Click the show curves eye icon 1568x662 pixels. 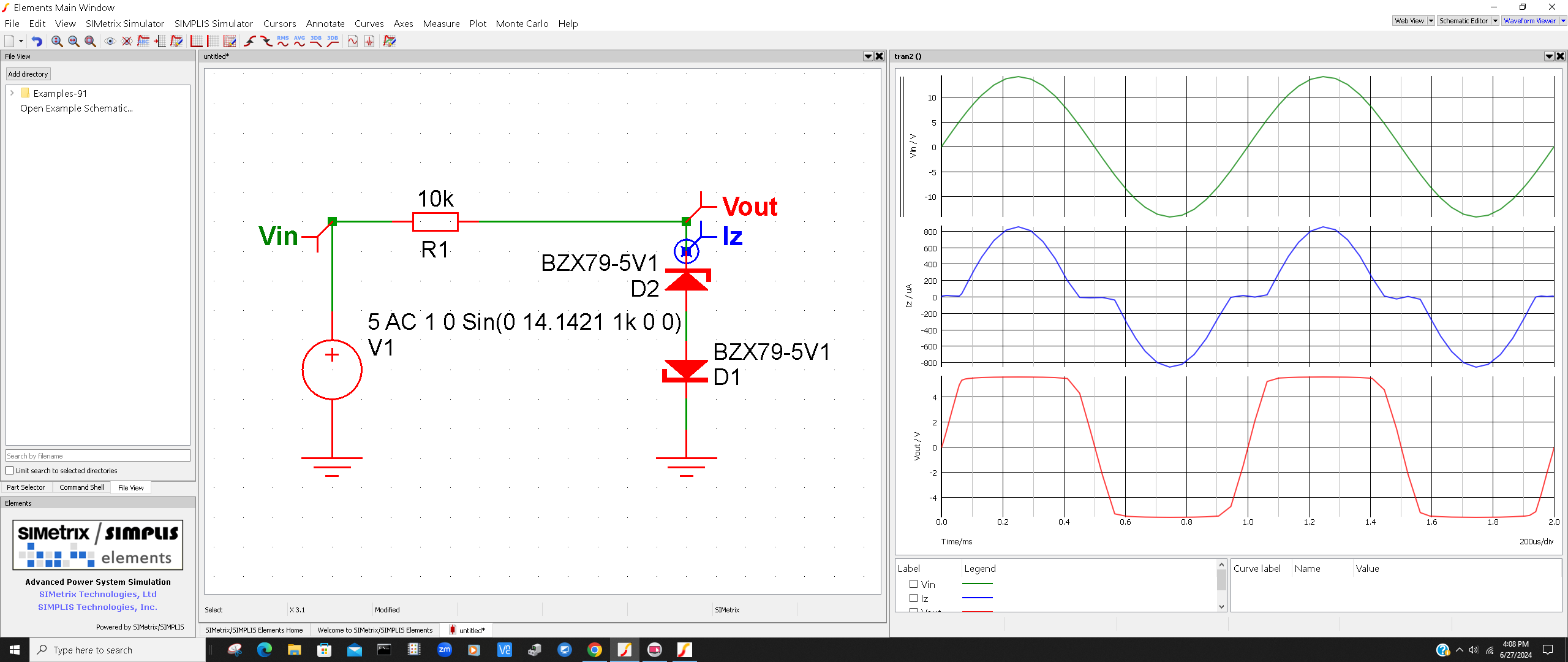pyautogui.click(x=110, y=41)
